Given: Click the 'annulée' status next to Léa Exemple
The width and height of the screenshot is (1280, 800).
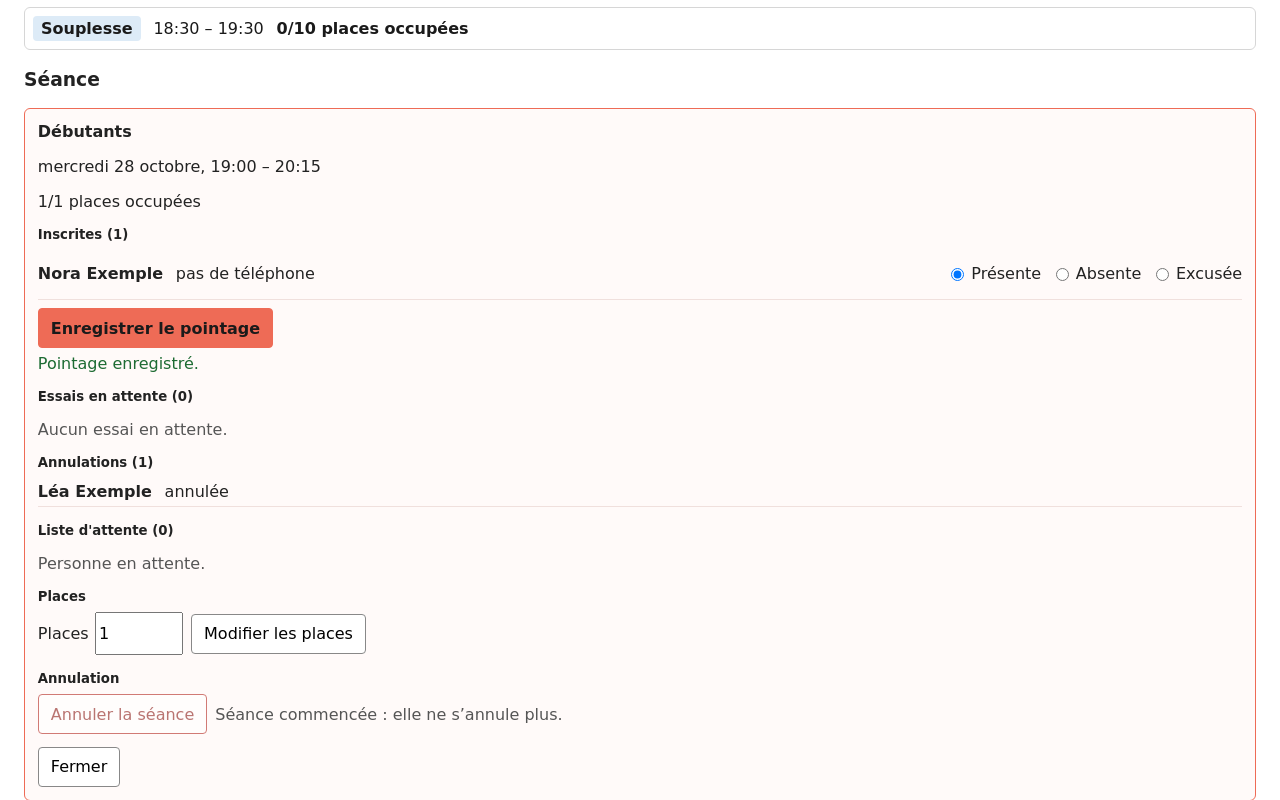Looking at the screenshot, I should [197, 491].
